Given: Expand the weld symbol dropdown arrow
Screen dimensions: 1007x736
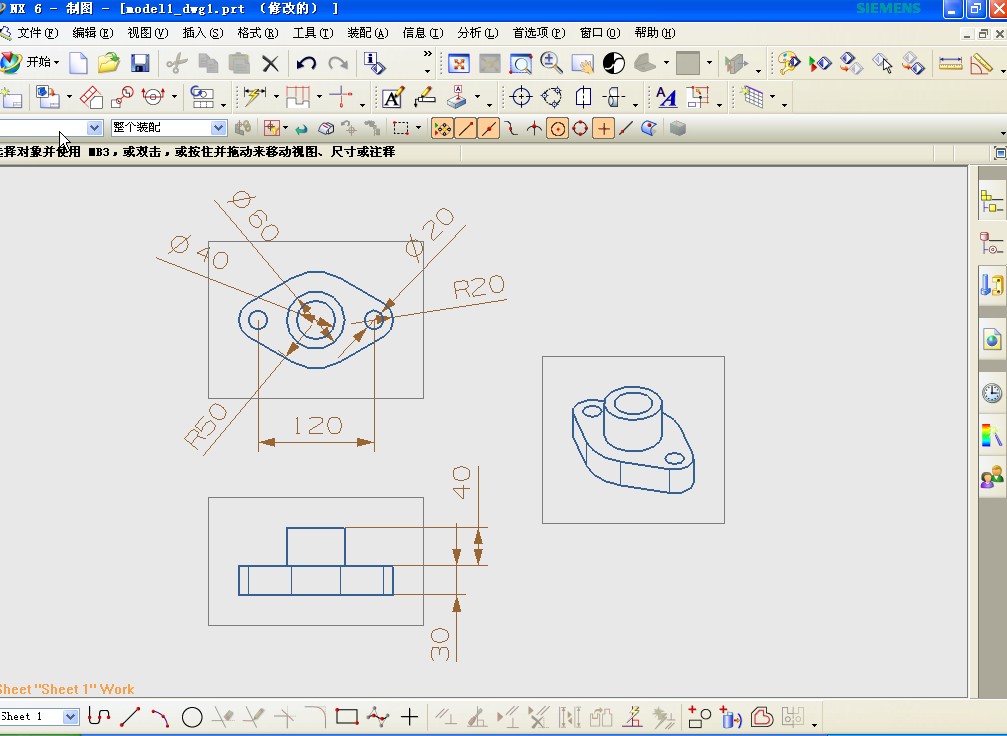Looking at the screenshot, I should (477, 98).
